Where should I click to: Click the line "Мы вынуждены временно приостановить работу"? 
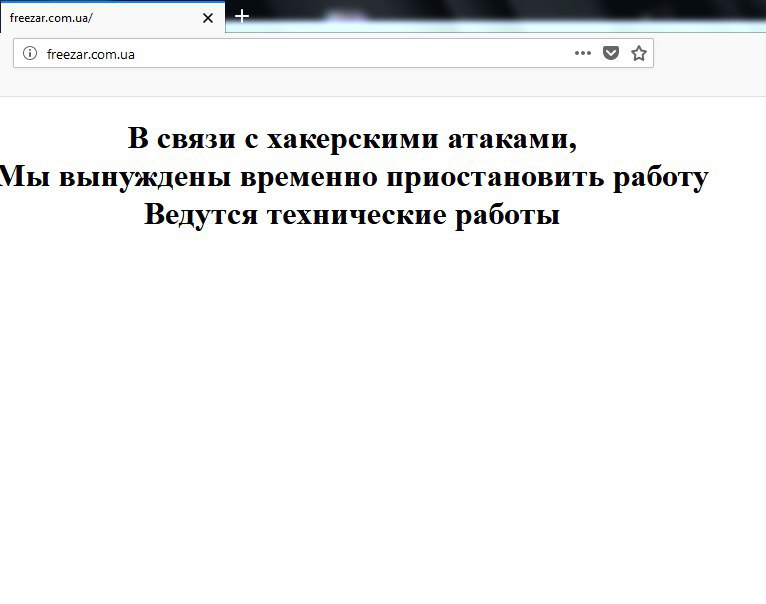pos(354,177)
